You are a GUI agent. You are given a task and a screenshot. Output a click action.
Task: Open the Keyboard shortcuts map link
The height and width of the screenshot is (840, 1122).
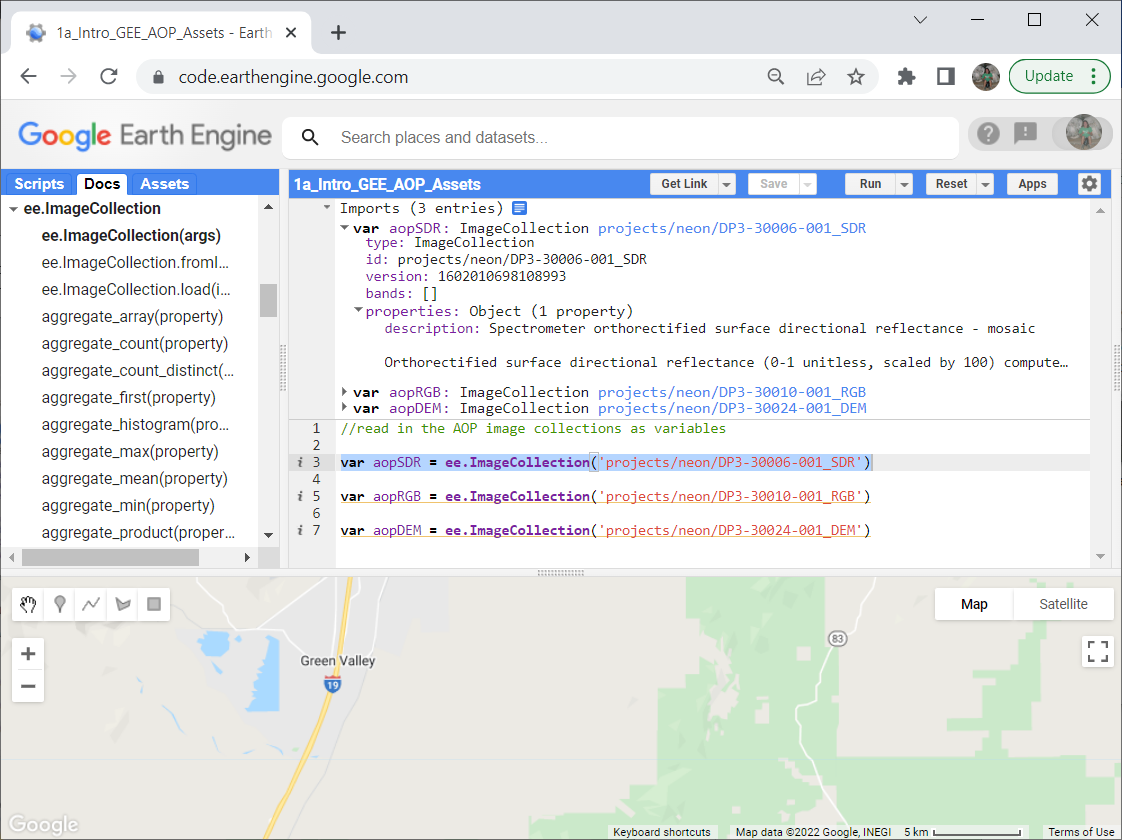661,832
